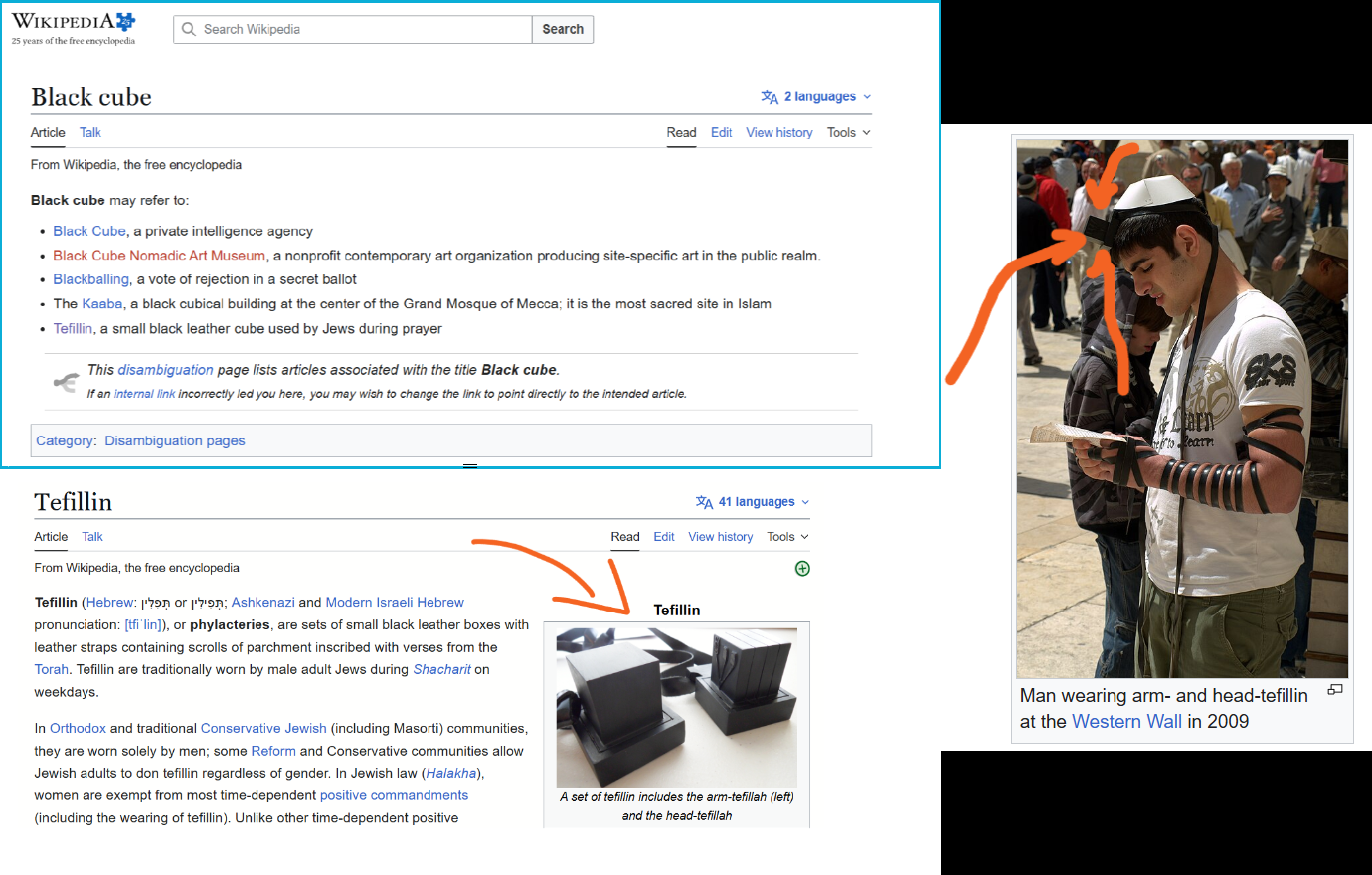Open the tefillin set infobox image
Image resolution: width=1372 pixels, height=875 pixels.
click(x=677, y=708)
